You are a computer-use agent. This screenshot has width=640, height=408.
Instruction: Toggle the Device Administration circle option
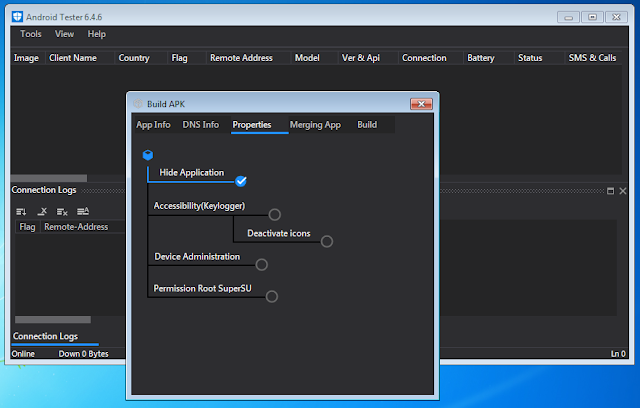pos(262,264)
